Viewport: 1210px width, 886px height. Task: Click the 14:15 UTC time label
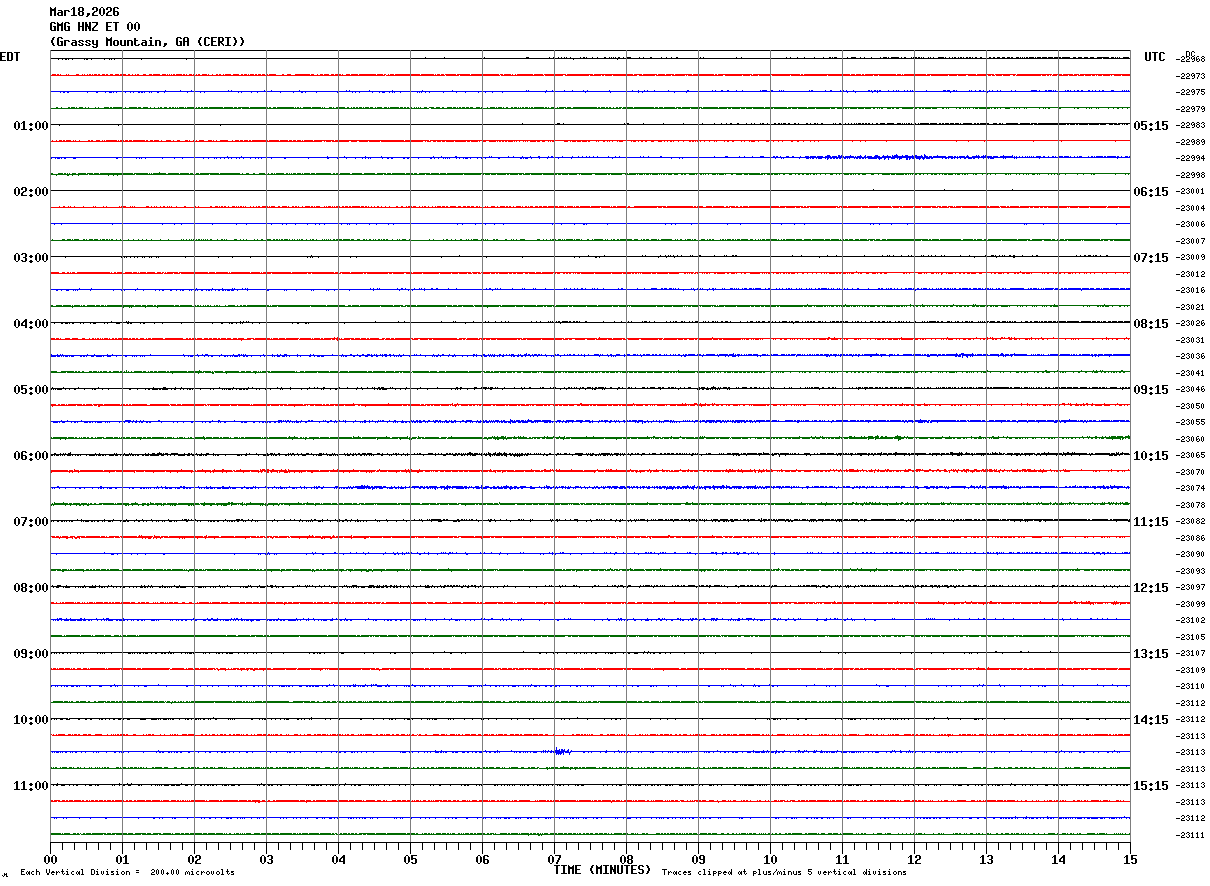coord(1151,720)
